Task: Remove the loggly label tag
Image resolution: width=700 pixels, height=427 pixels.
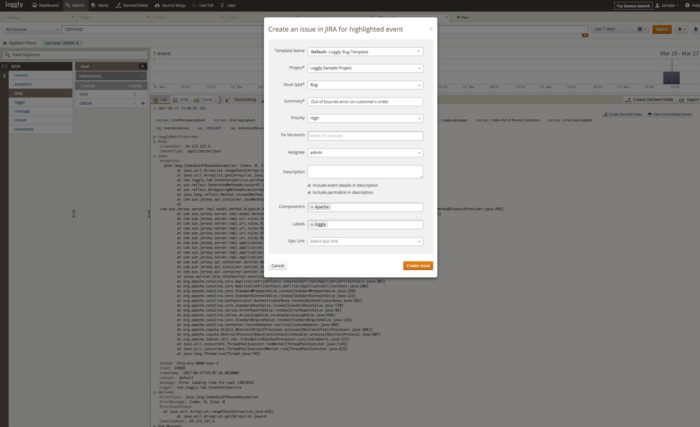Action: pos(312,224)
